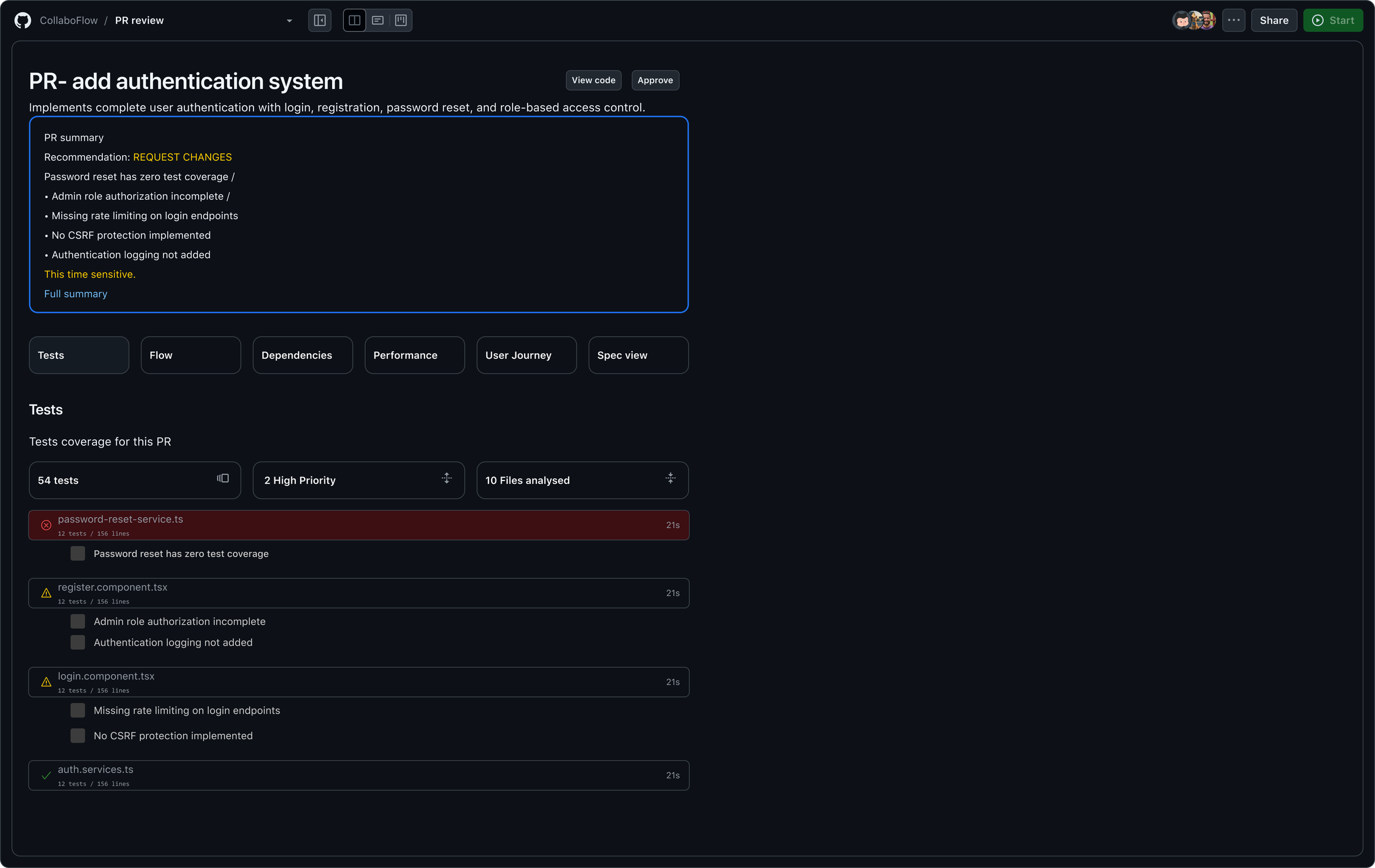Viewport: 1375px width, 868px height.
Task: Click the collaborator avatars group
Action: pos(1193,20)
